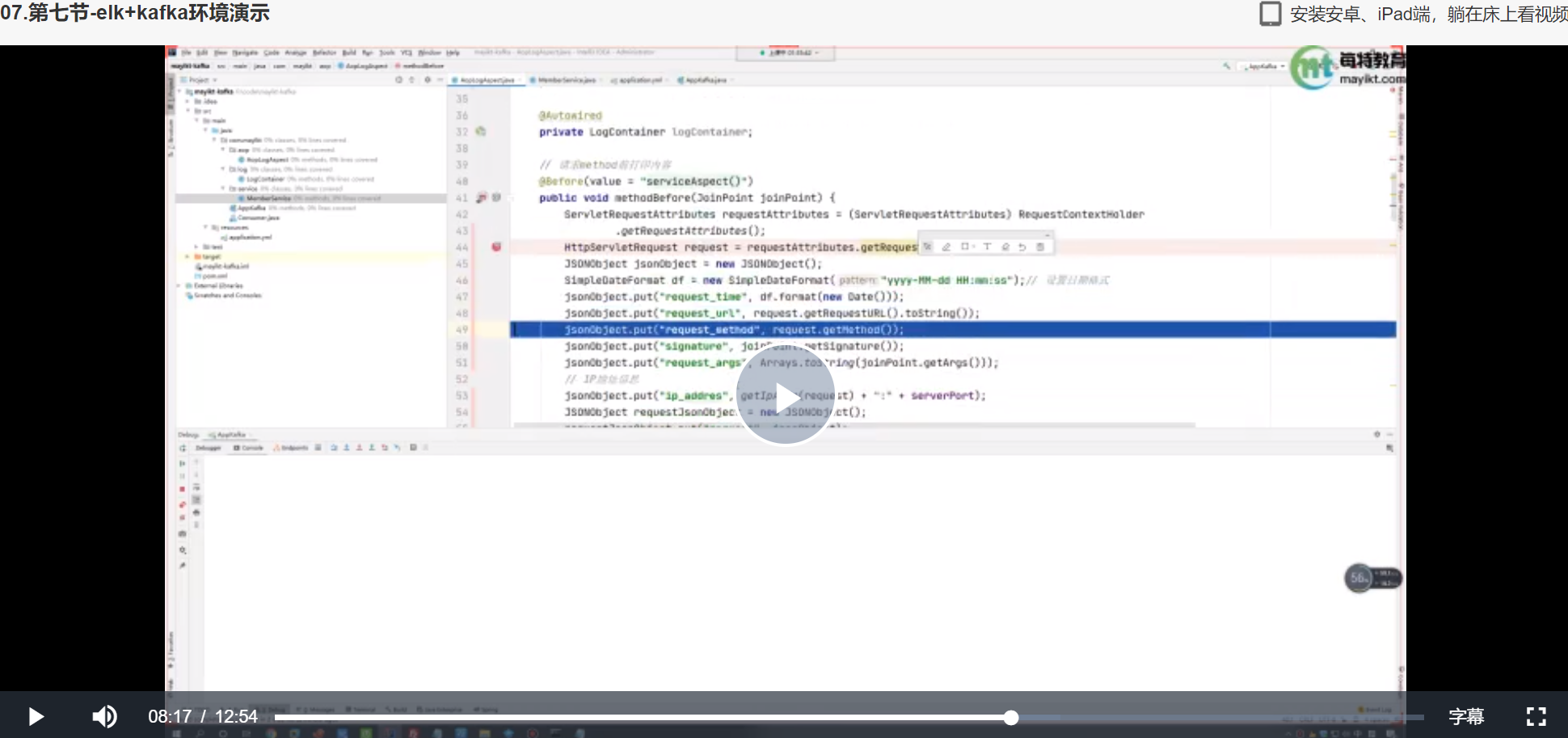
Task: Select text tool in annotation toolbar
Action: [x=987, y=247]
